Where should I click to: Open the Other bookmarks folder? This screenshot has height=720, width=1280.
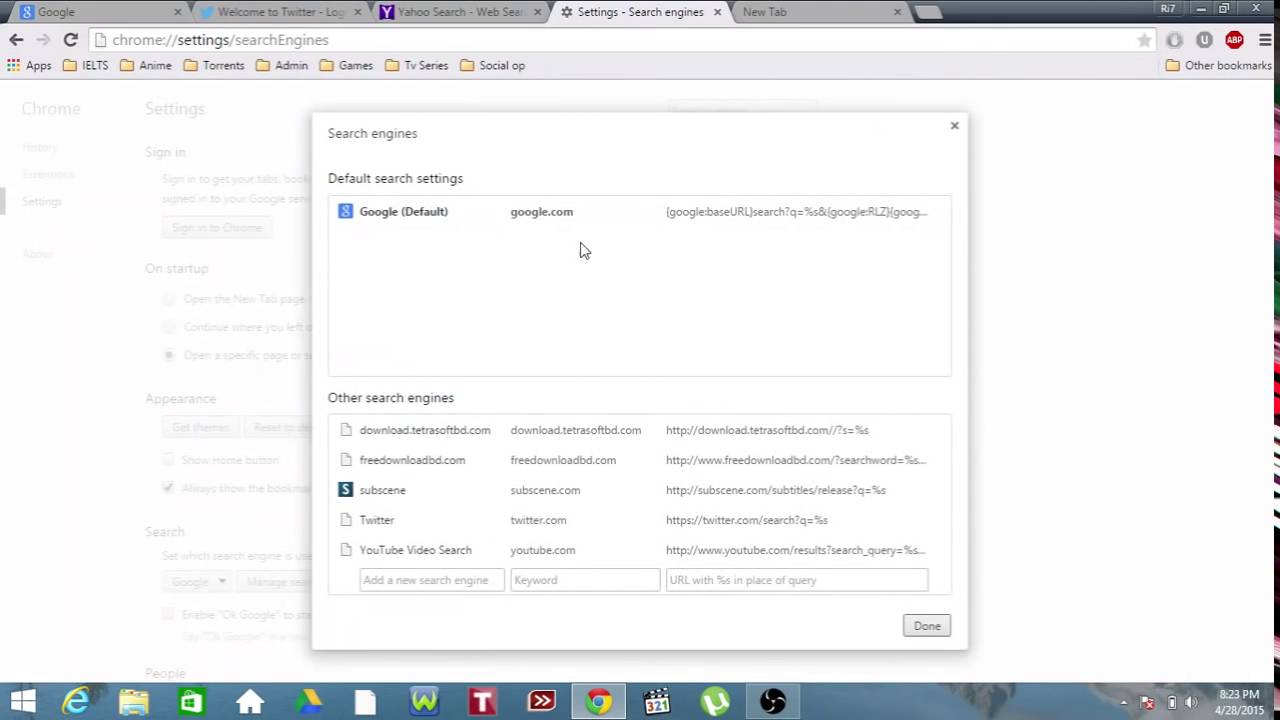[1219, 65]
